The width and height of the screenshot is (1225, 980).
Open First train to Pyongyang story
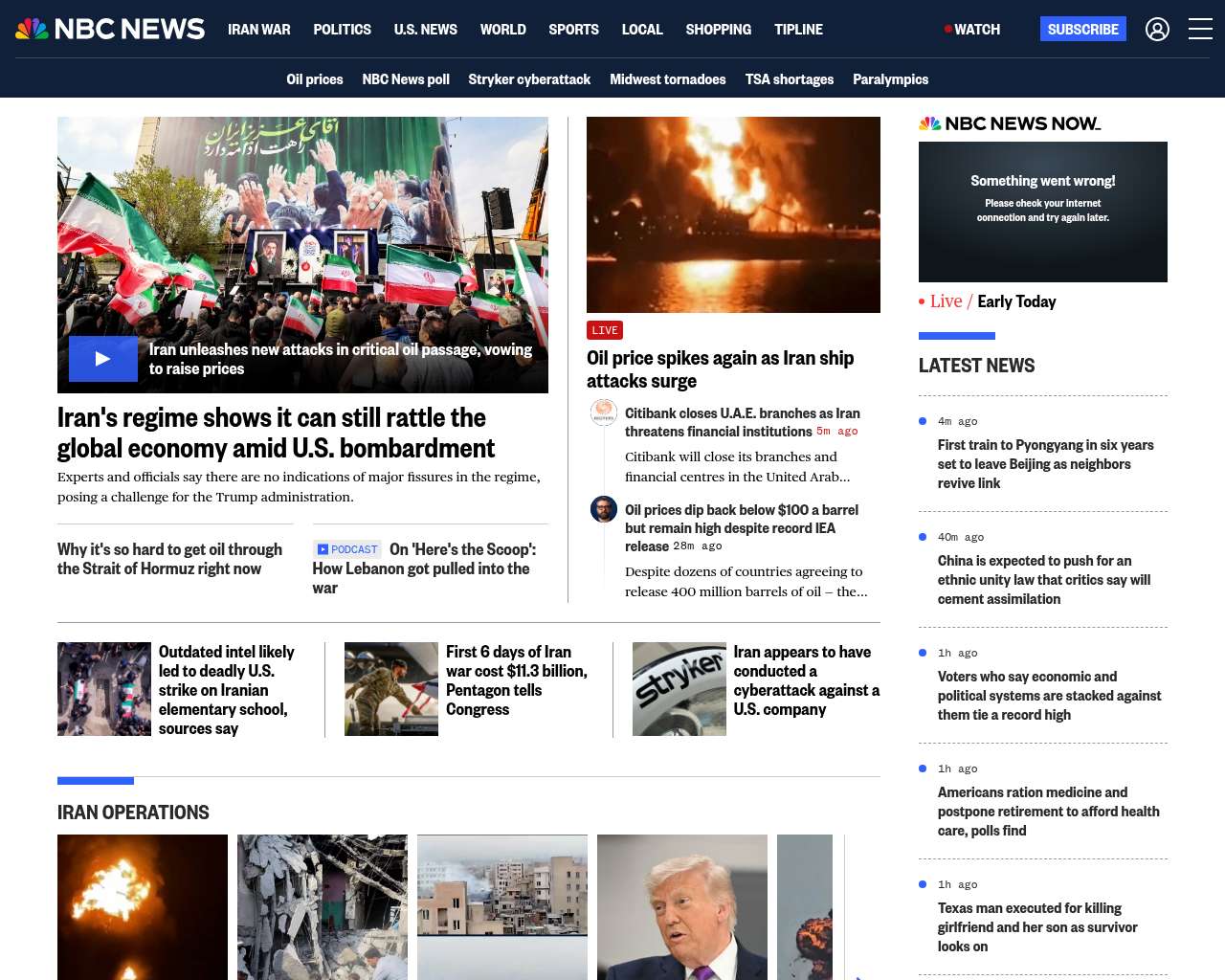pos(1046,464)
